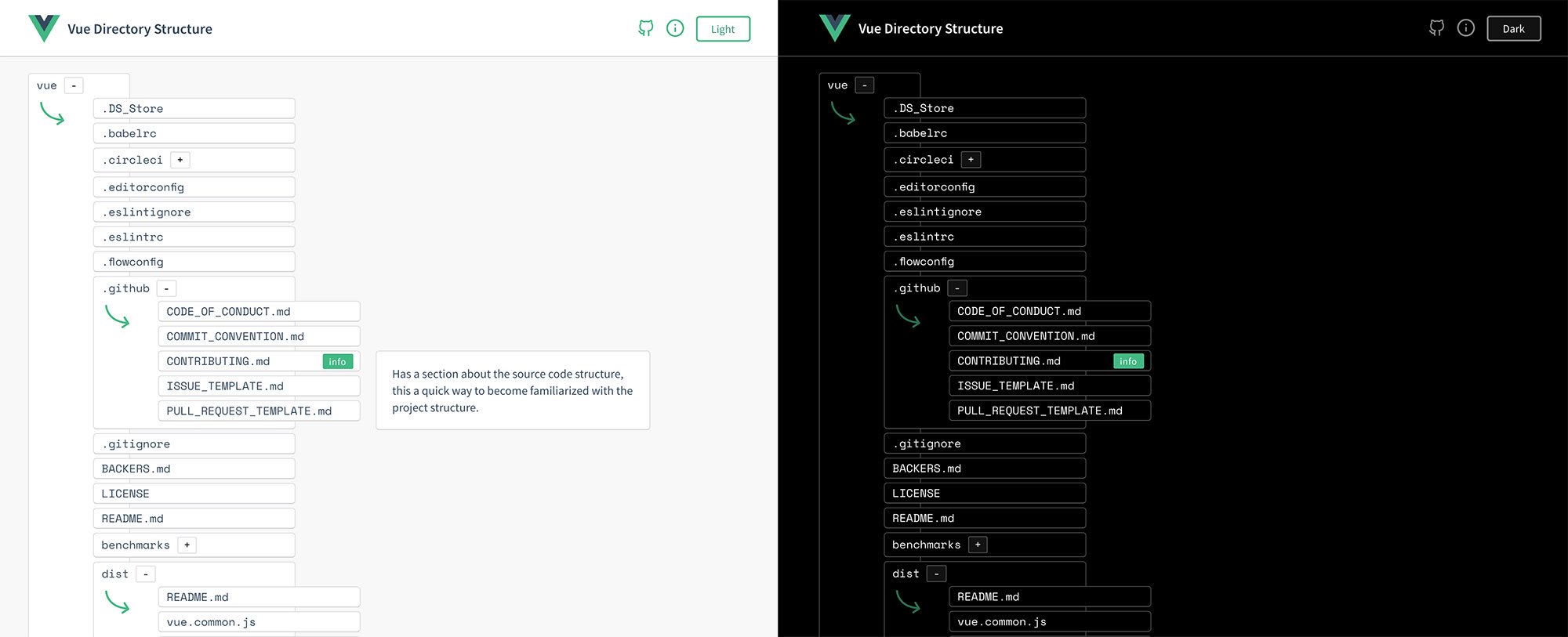Expand the .circleci folder in dark panel
The image size is (1568, 637).
tap(971, 160)
